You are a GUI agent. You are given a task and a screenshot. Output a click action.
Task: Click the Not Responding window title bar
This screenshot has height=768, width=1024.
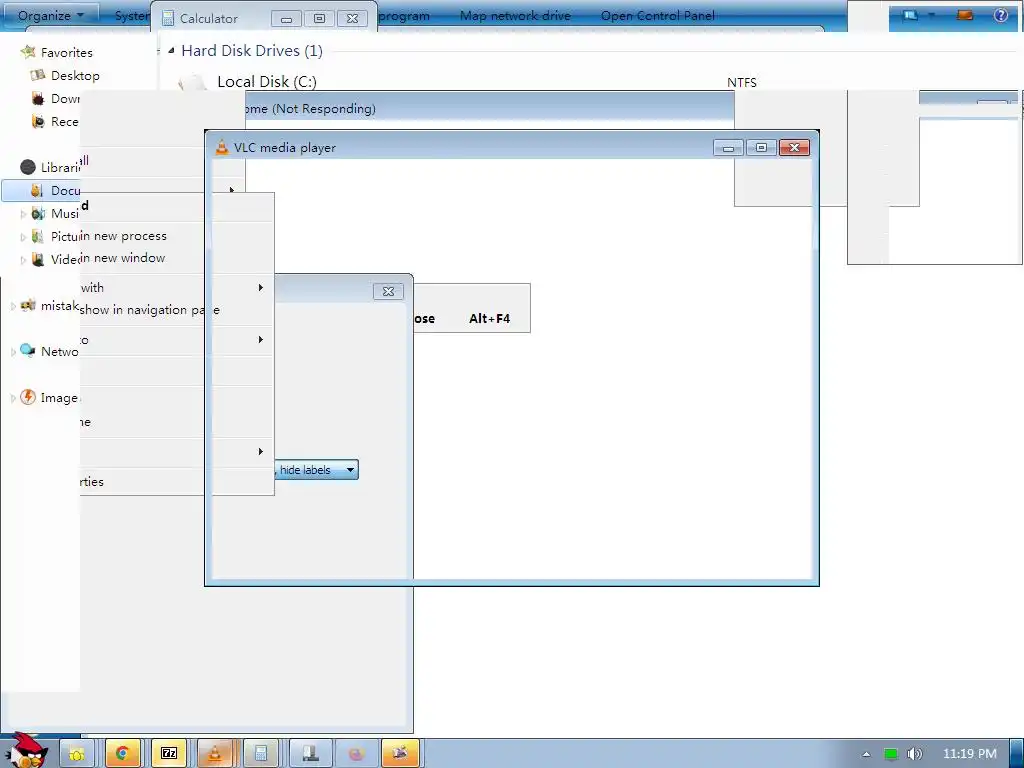coord(490,108)
